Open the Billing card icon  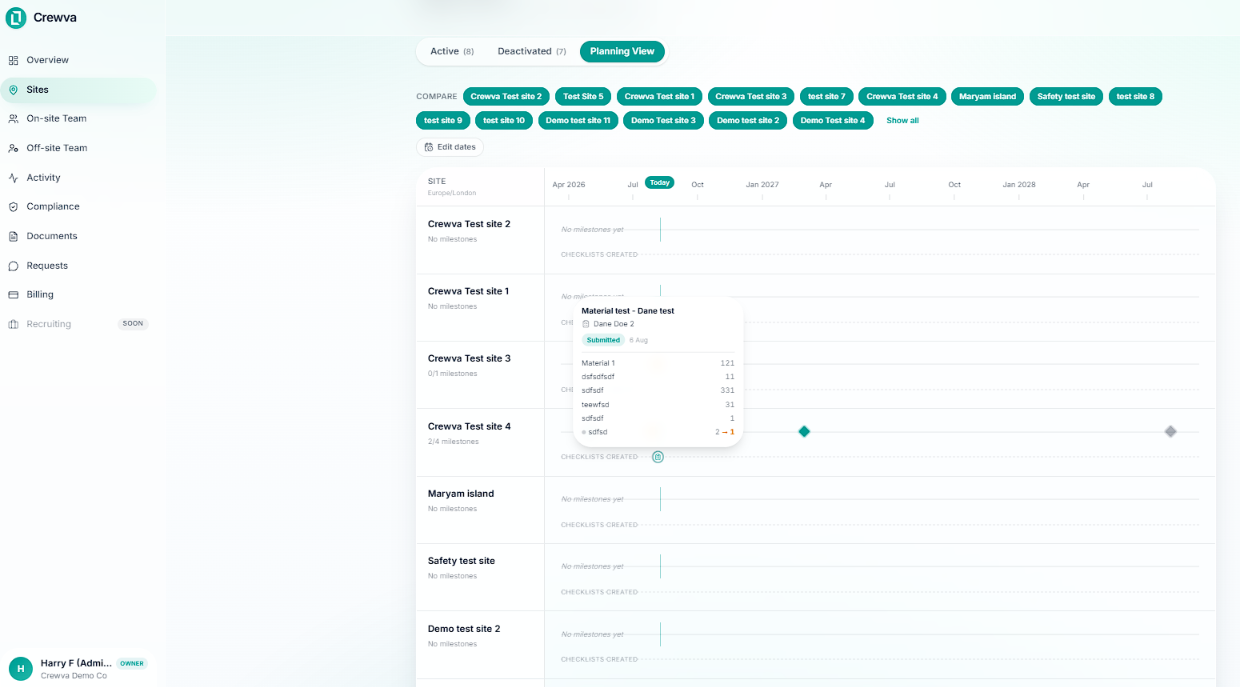[x=13, y=295]
